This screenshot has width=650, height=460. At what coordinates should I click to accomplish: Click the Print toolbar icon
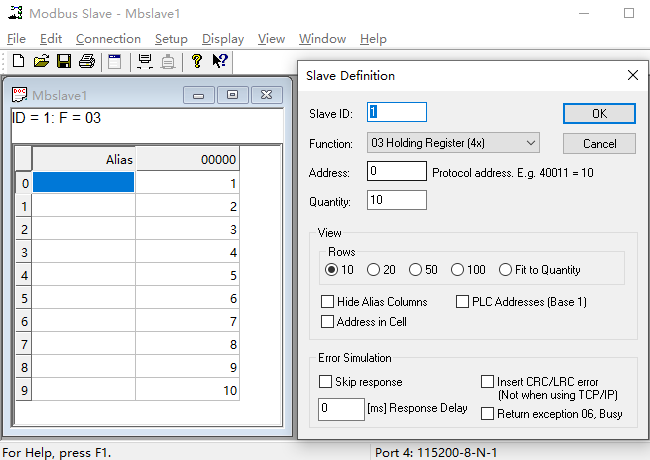point(87,61)
